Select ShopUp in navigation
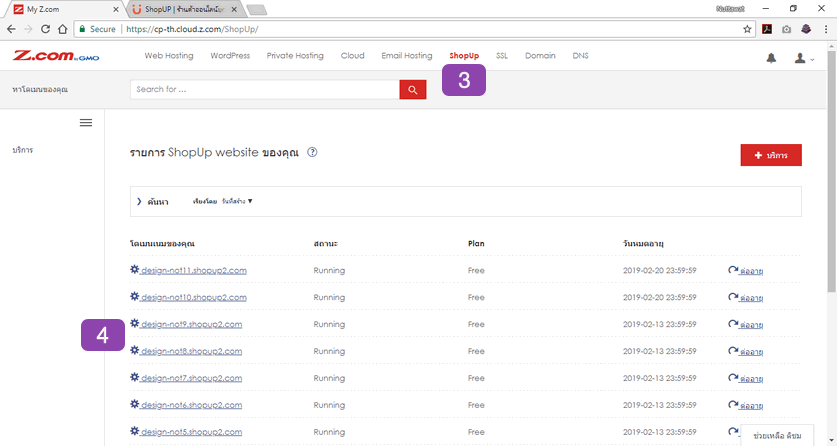This screenshot has width=837, height=446. click(x=464, y=55)
